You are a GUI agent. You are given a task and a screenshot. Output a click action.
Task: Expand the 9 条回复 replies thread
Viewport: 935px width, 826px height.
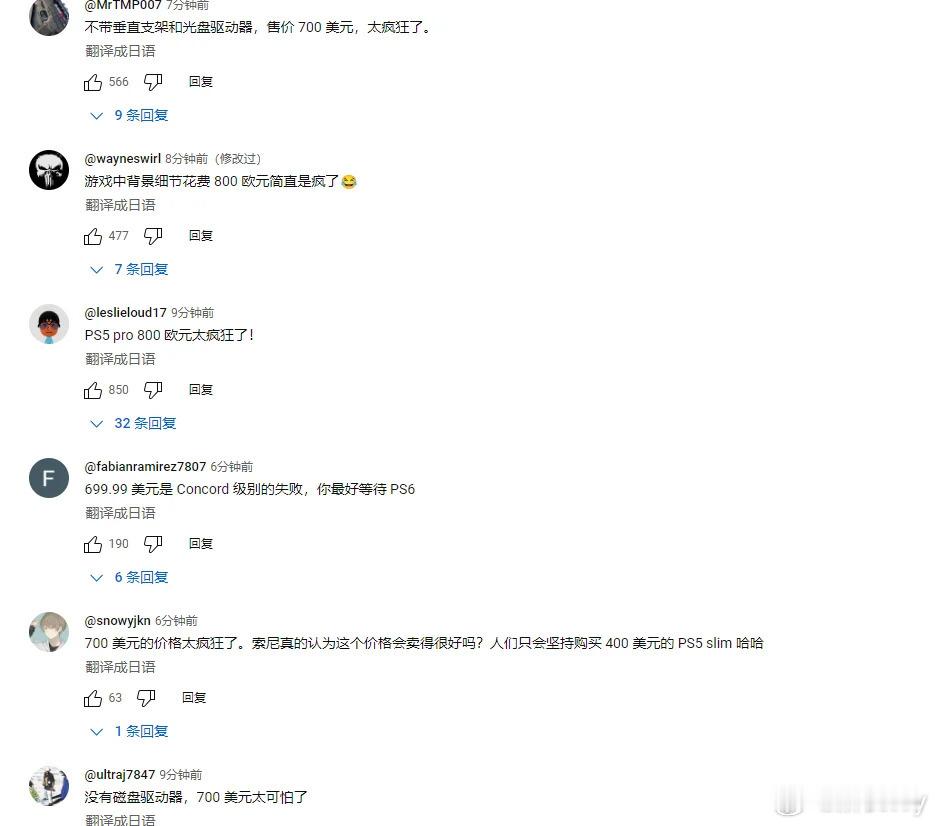pos(129,115)
